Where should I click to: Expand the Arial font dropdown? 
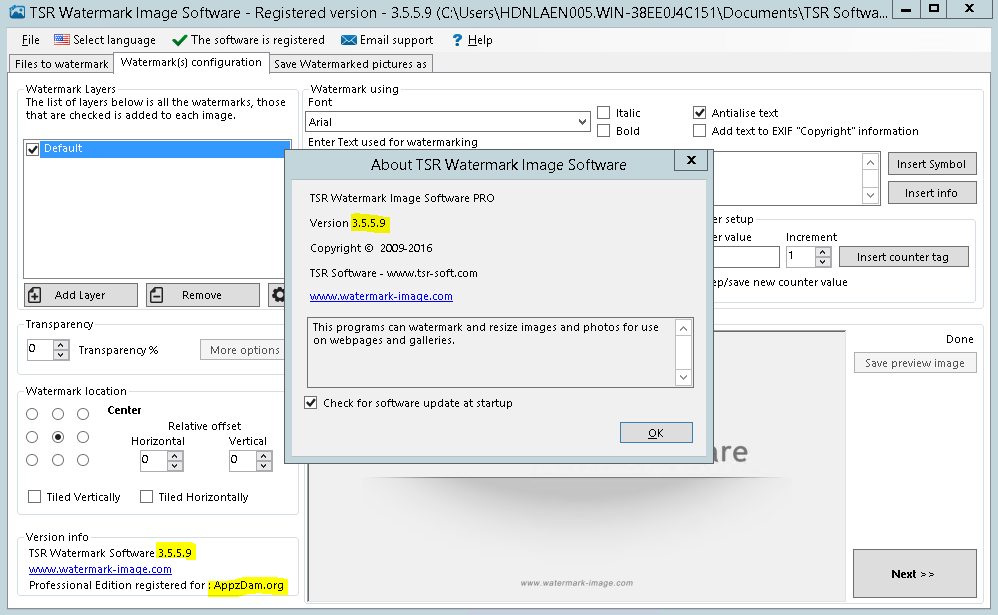pyautogui.click(x=582, y=122)
